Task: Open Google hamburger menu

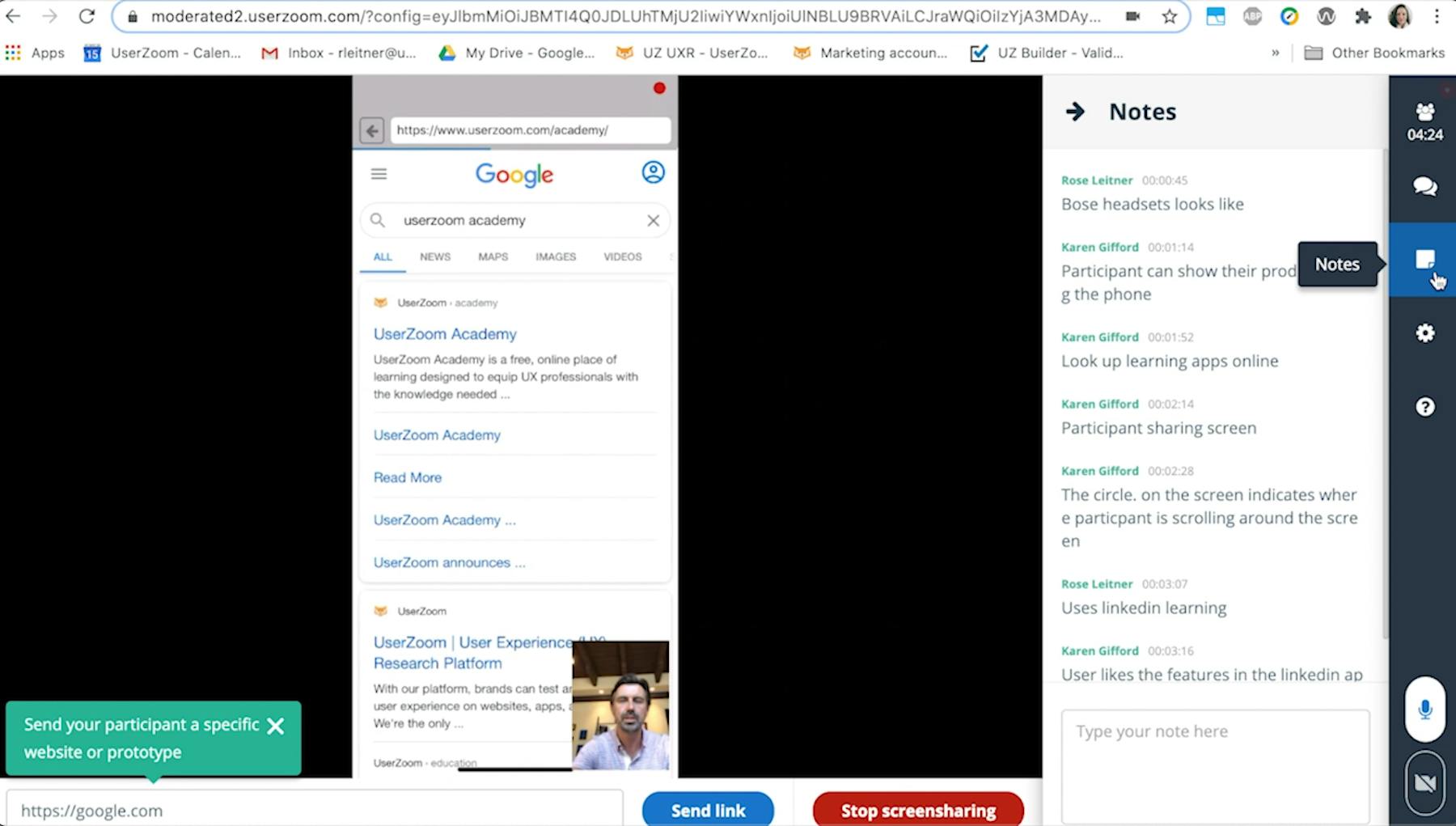Action: point(379,174)
